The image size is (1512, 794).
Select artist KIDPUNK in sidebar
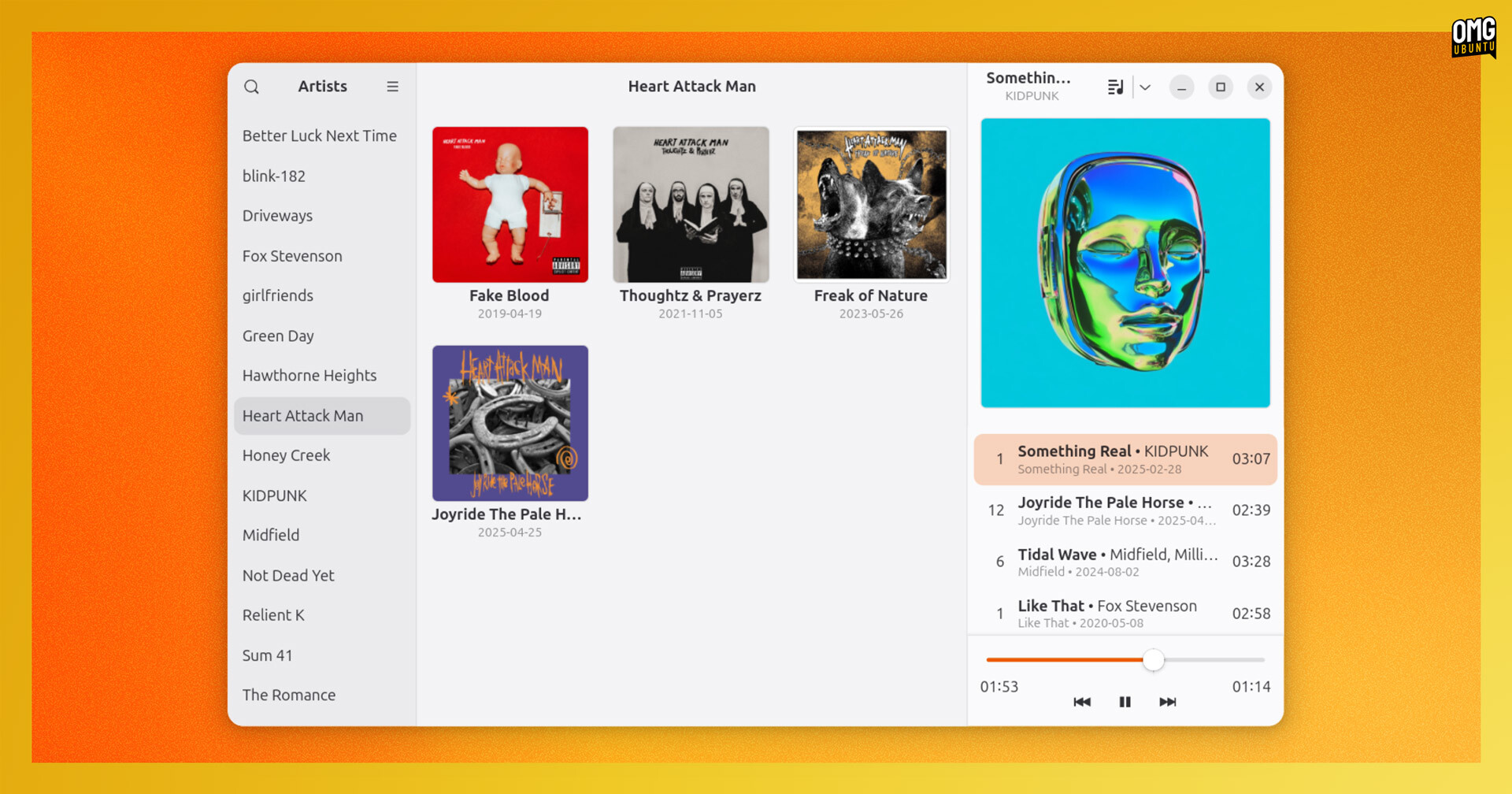[322, 495]
